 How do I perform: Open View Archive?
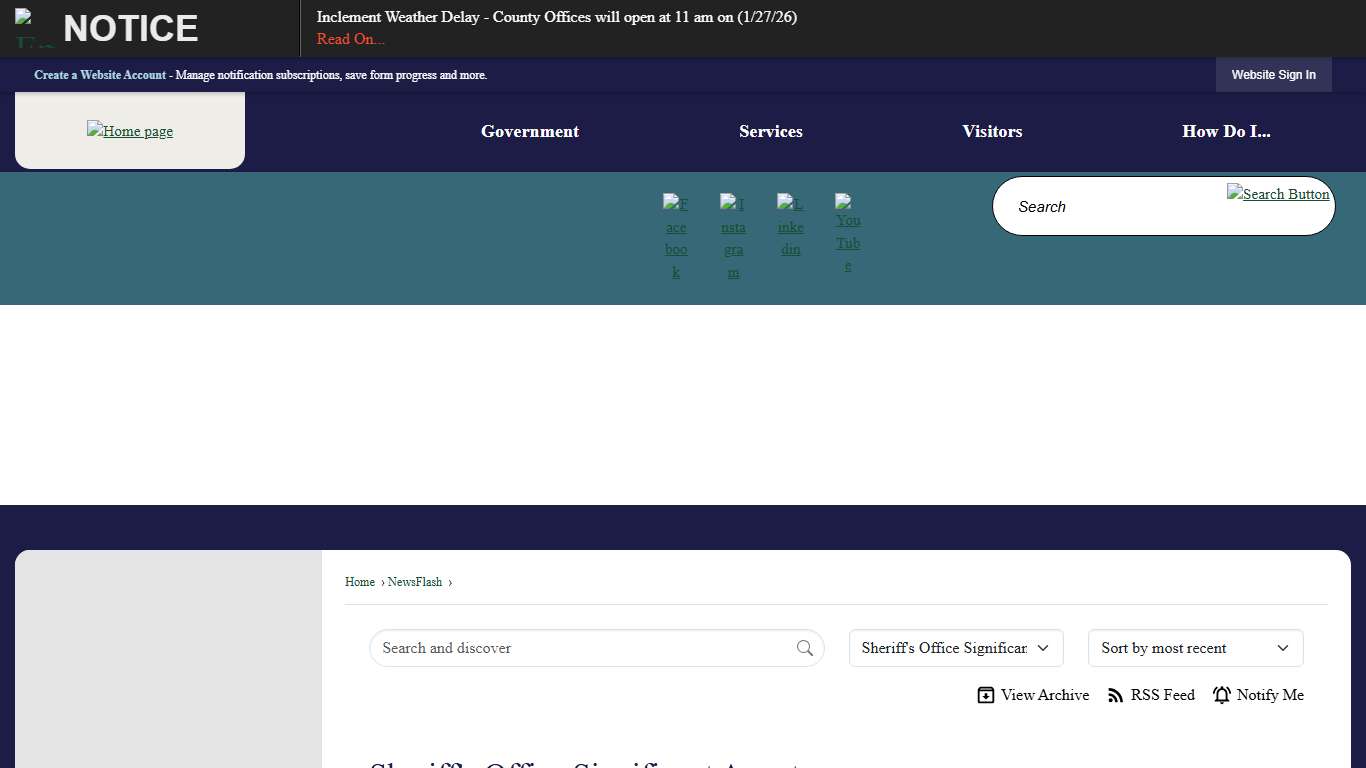click(1033, 695)
